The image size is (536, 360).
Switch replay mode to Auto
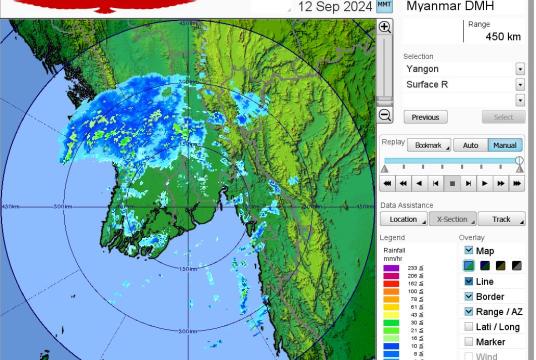470,145
